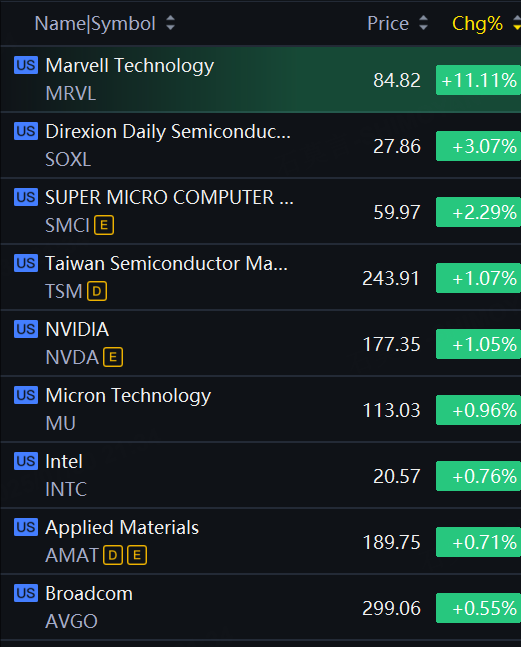Open the Direxion Daily Semiconductor SOXL row

pyautogui.click(x=261, y=145)
